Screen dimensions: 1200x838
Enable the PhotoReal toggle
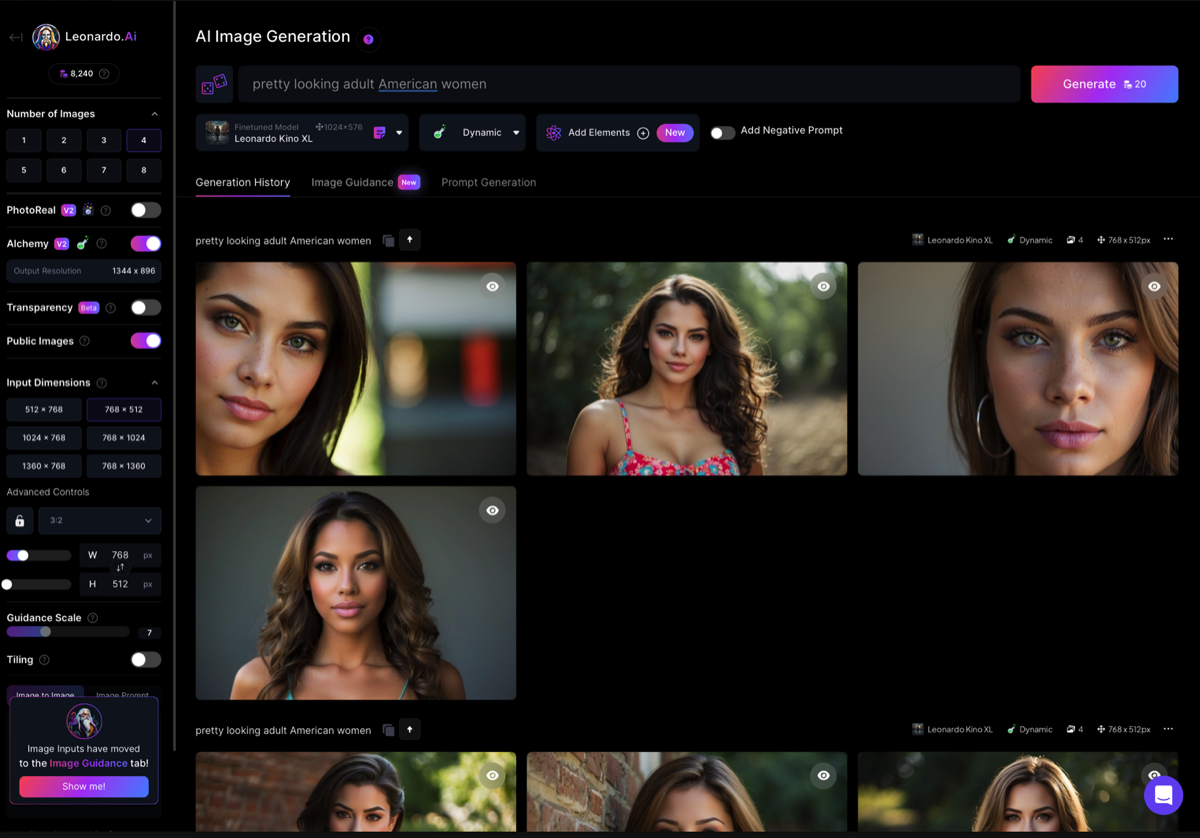145,210
